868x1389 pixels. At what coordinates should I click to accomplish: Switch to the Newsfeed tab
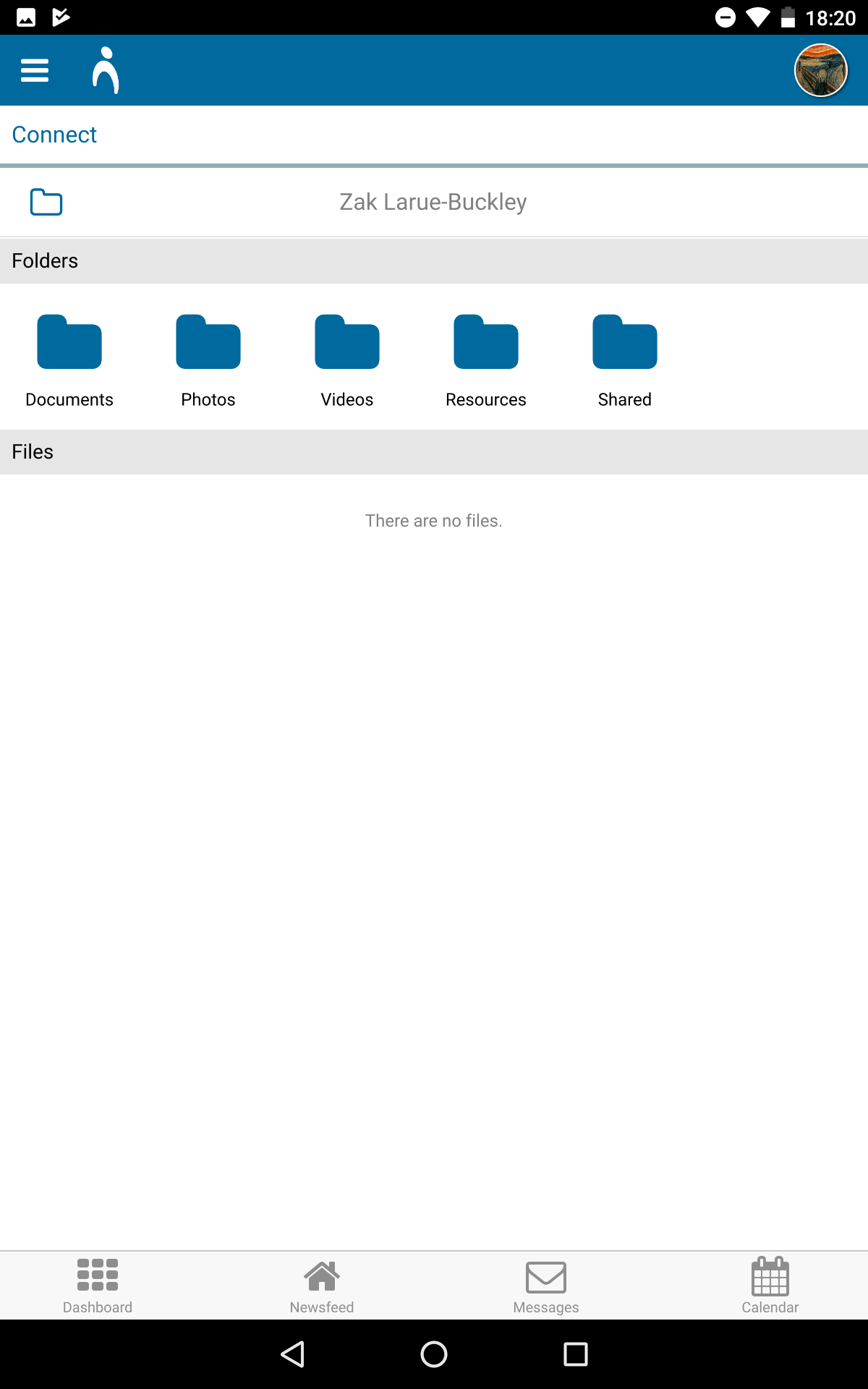pyautogui.click(x=322, y=1286)
